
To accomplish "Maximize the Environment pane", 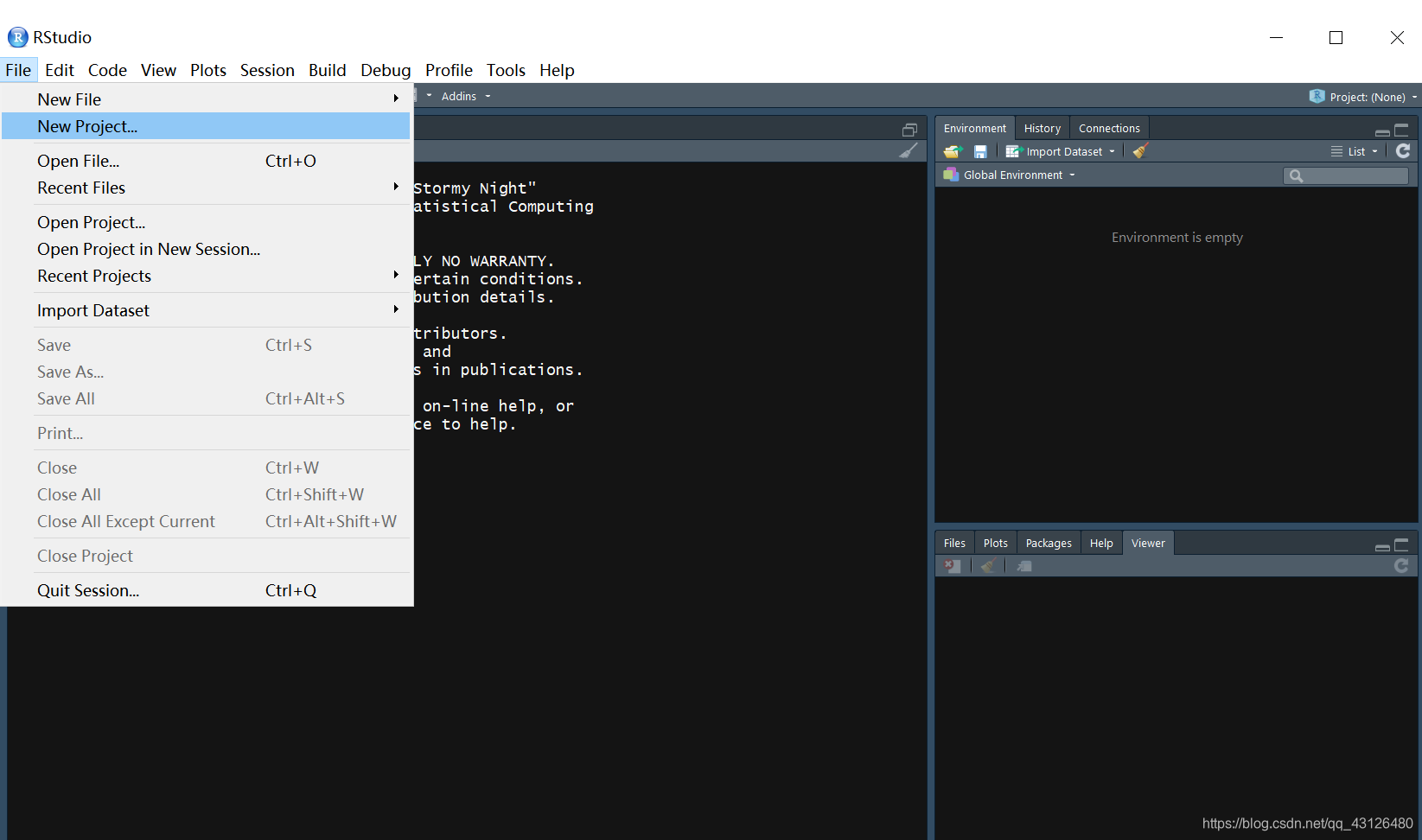I will click(x=1401, y=130).
